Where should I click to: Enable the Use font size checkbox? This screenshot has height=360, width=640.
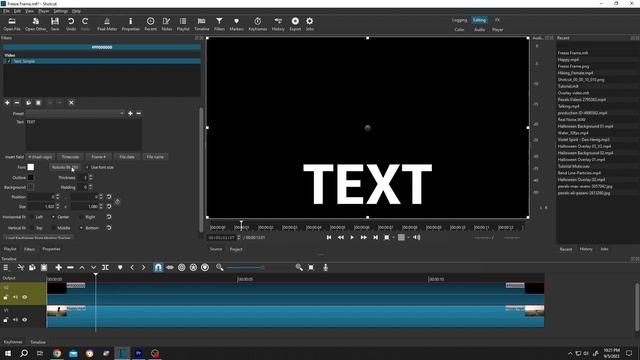coord(87,167)
